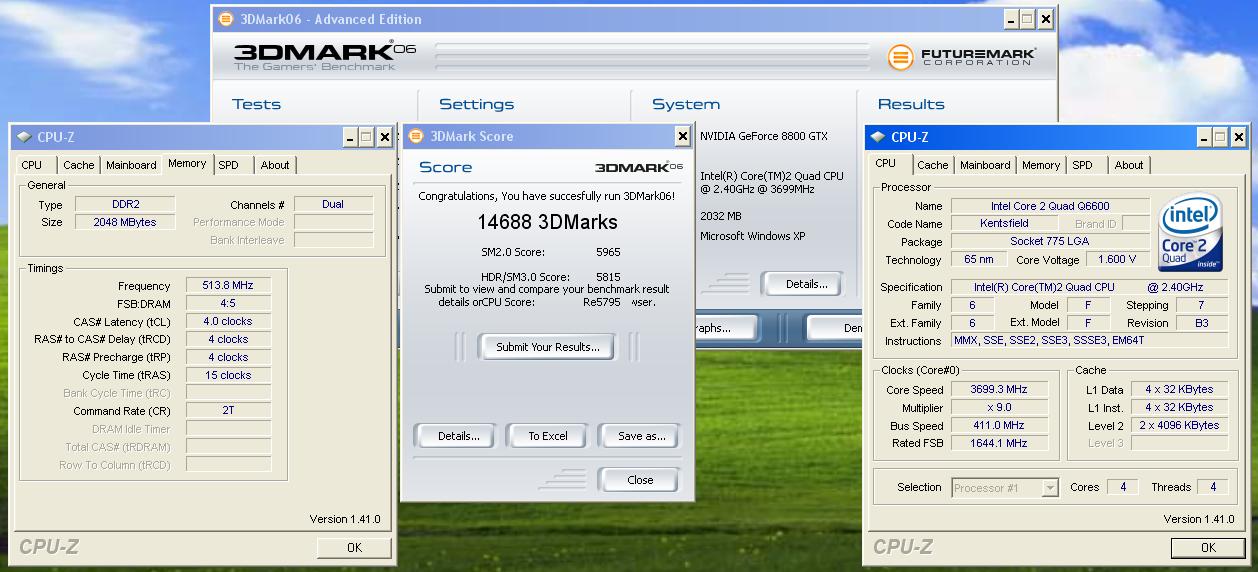The width and height of the screenshot is (1258, 572).
Task: Switch to CPU tab in left CPU-Z window
Action: pyautogui.click(x=32, y=165)
